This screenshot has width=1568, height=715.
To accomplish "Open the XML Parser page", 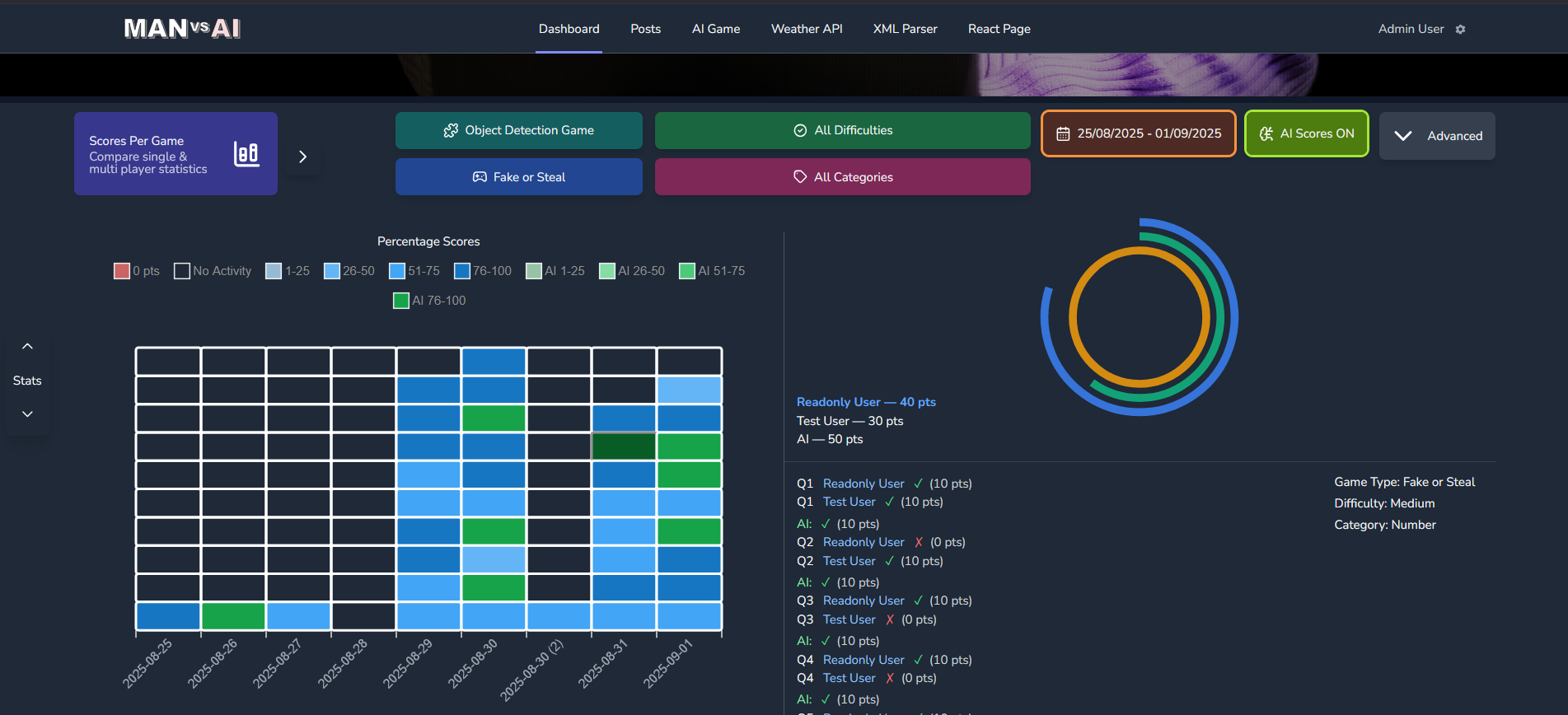I will pyautogui.click(x=905, y=29).
